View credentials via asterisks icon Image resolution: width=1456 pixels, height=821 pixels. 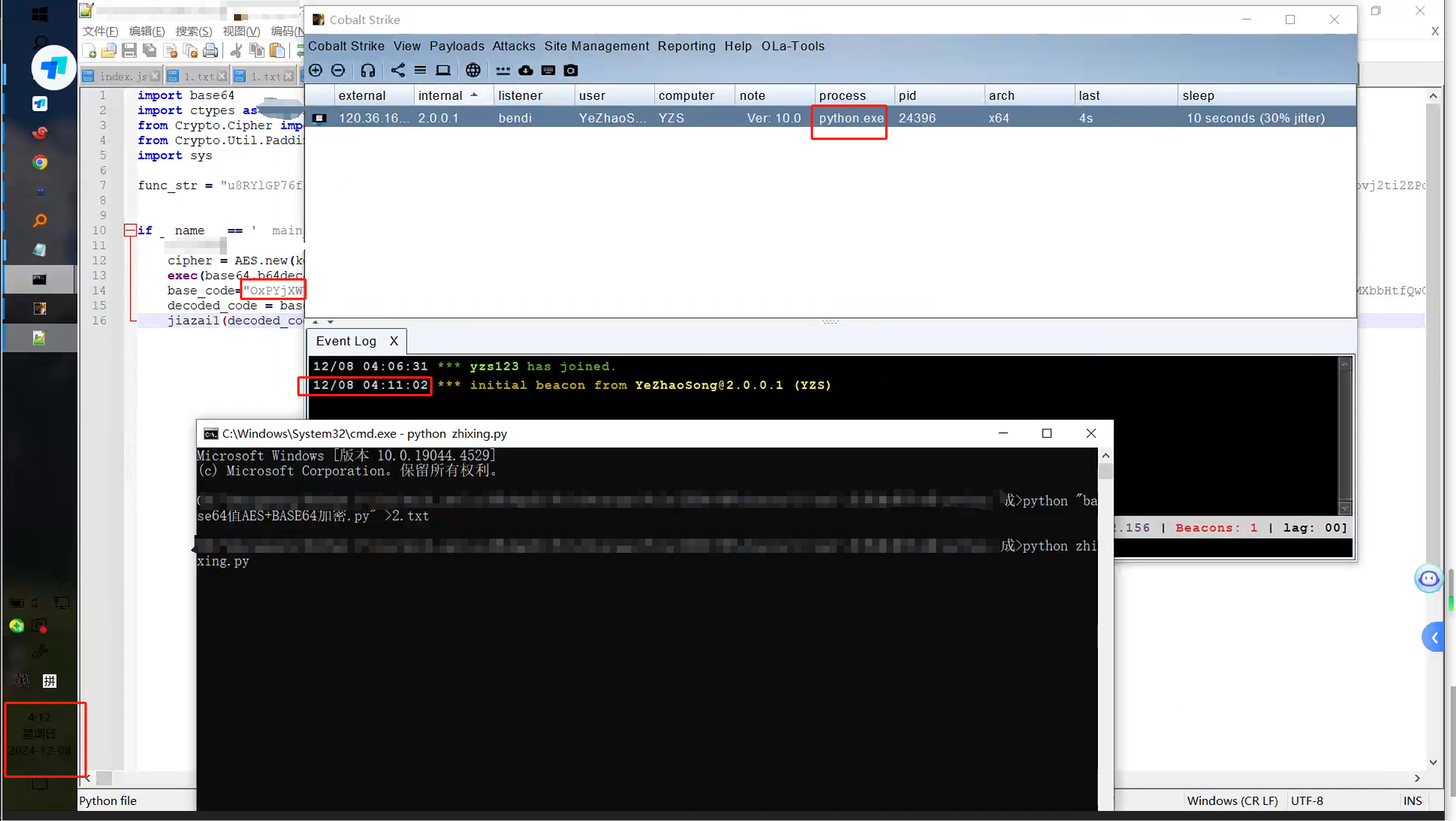point(503,70)
